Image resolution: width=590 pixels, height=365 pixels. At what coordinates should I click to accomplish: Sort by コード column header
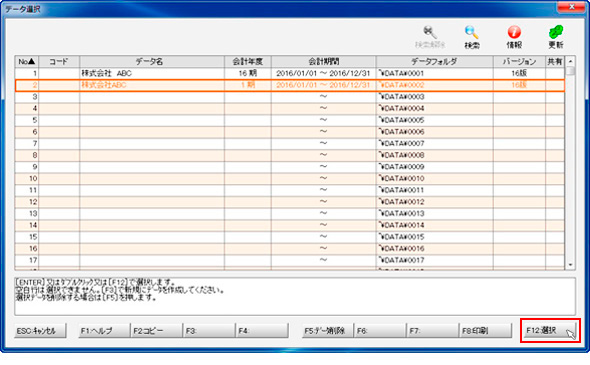pos(59,62)
